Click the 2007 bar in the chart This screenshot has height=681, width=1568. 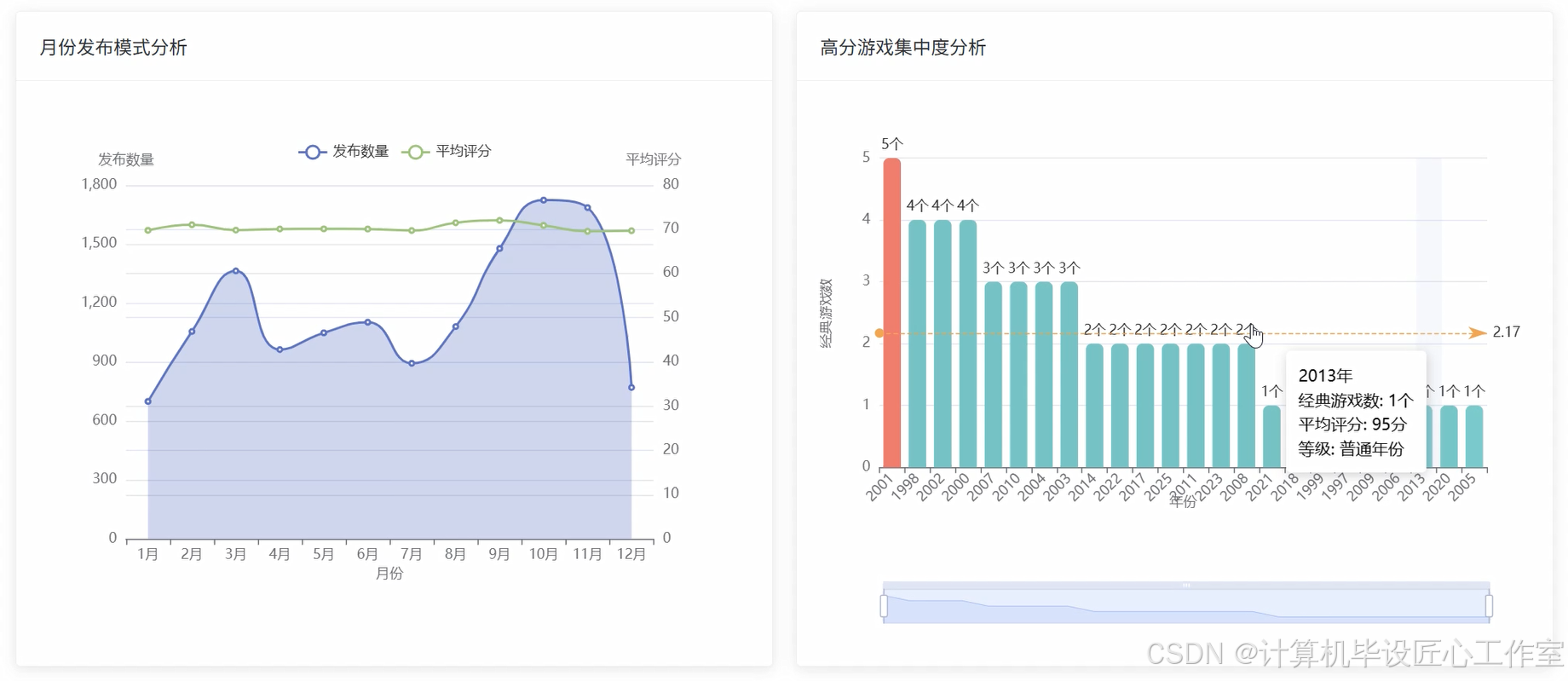[993, 374]
